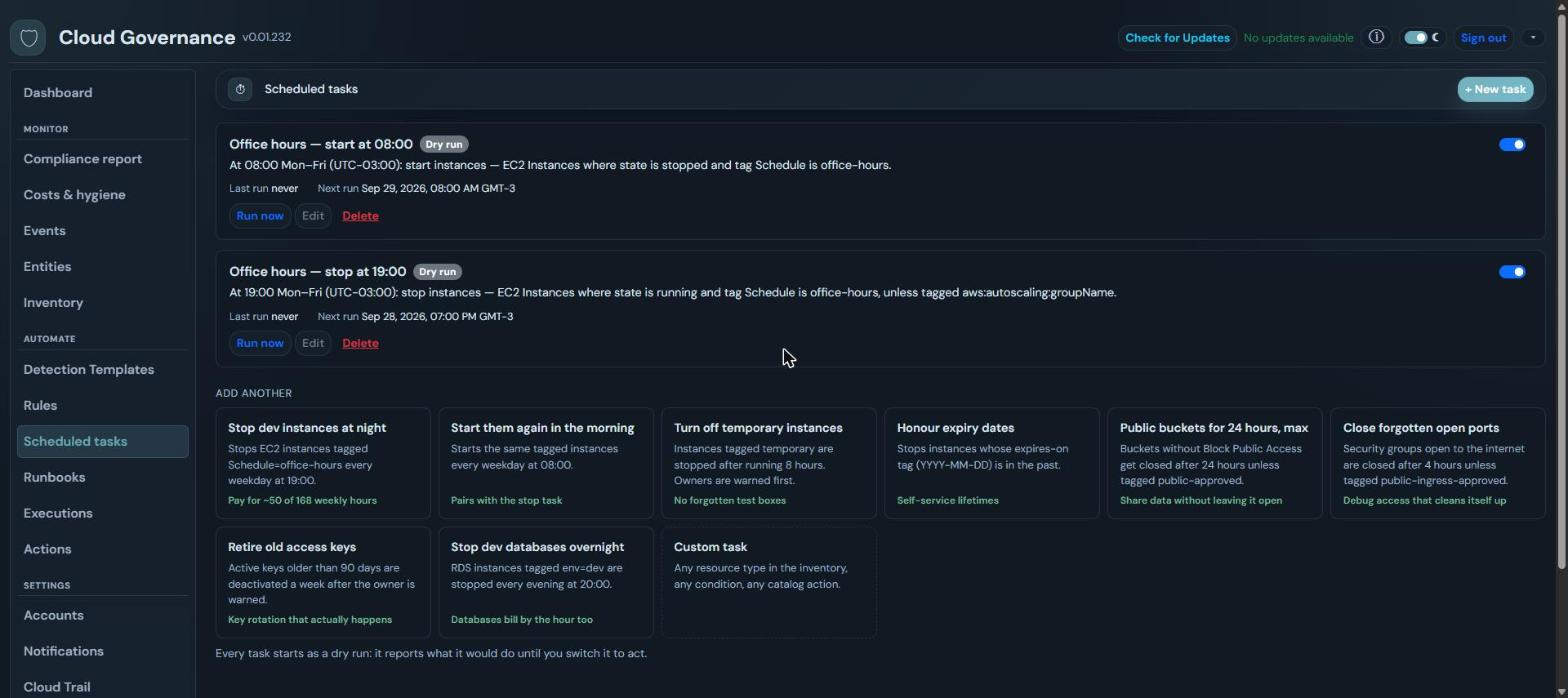Go to Compliance report
The image size is (1568, 698).
click(x=103, y=159)
